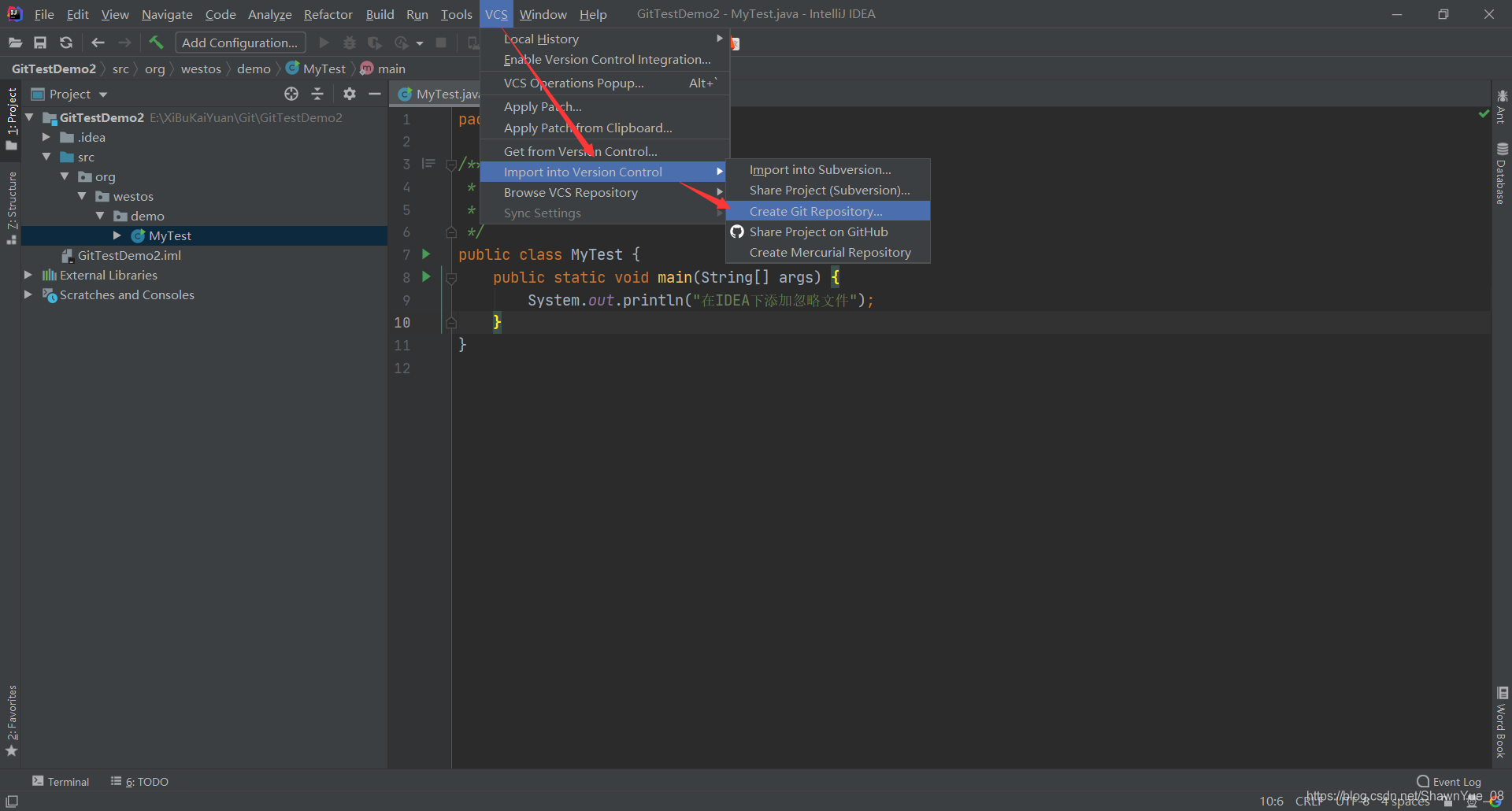Click the main method breadcrumb
This screenshot has height=811, width=1512.
383,69
